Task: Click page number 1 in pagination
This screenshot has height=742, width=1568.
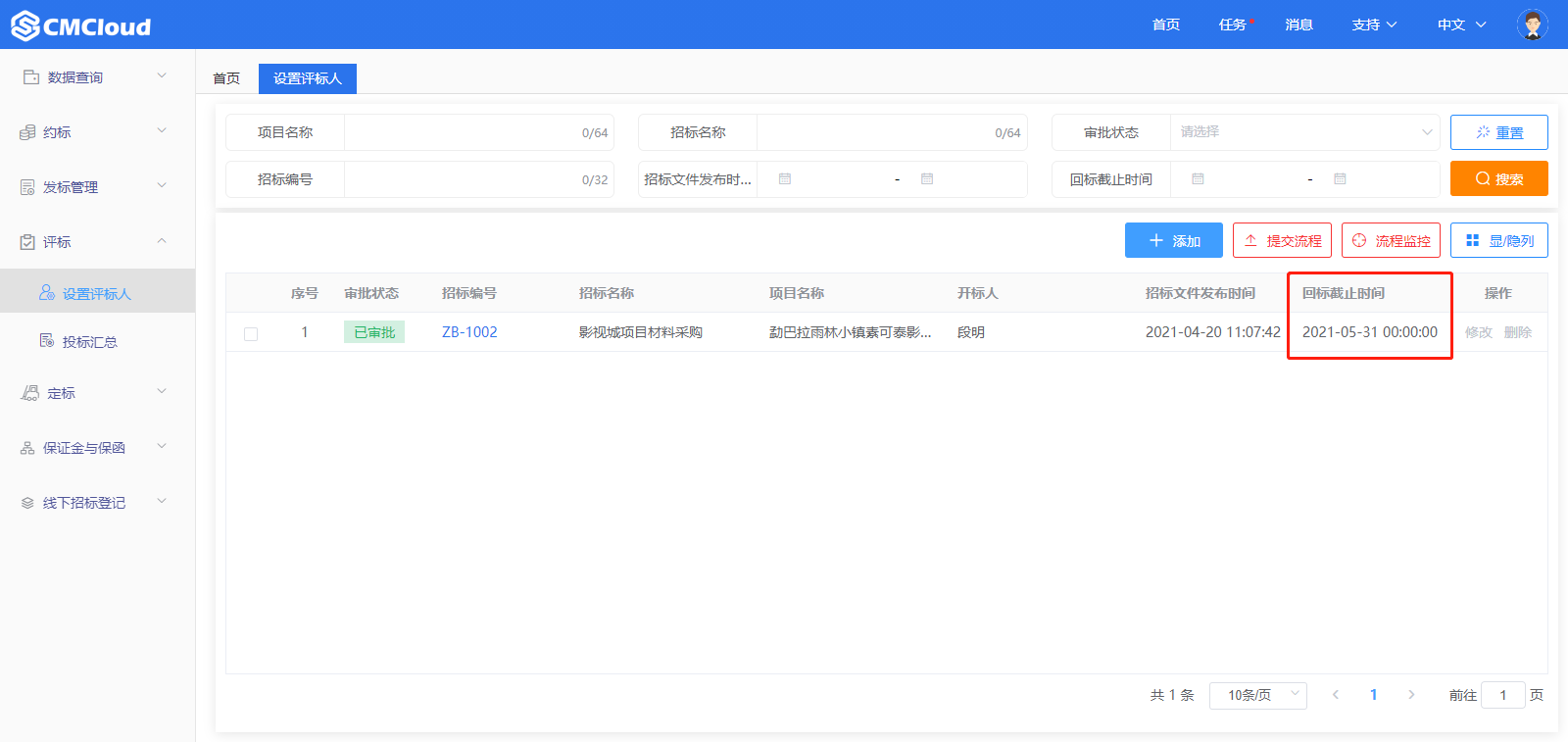Action: click(x=1373, y=695)
